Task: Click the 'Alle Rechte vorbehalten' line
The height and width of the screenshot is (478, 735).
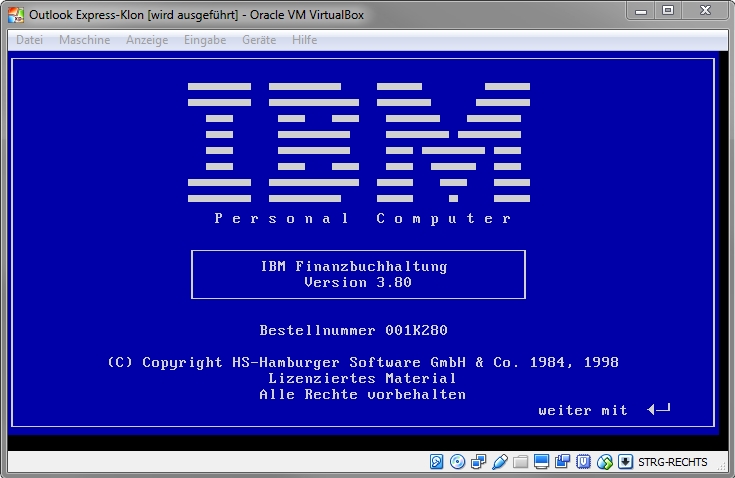Action: (x=363, y=394)
